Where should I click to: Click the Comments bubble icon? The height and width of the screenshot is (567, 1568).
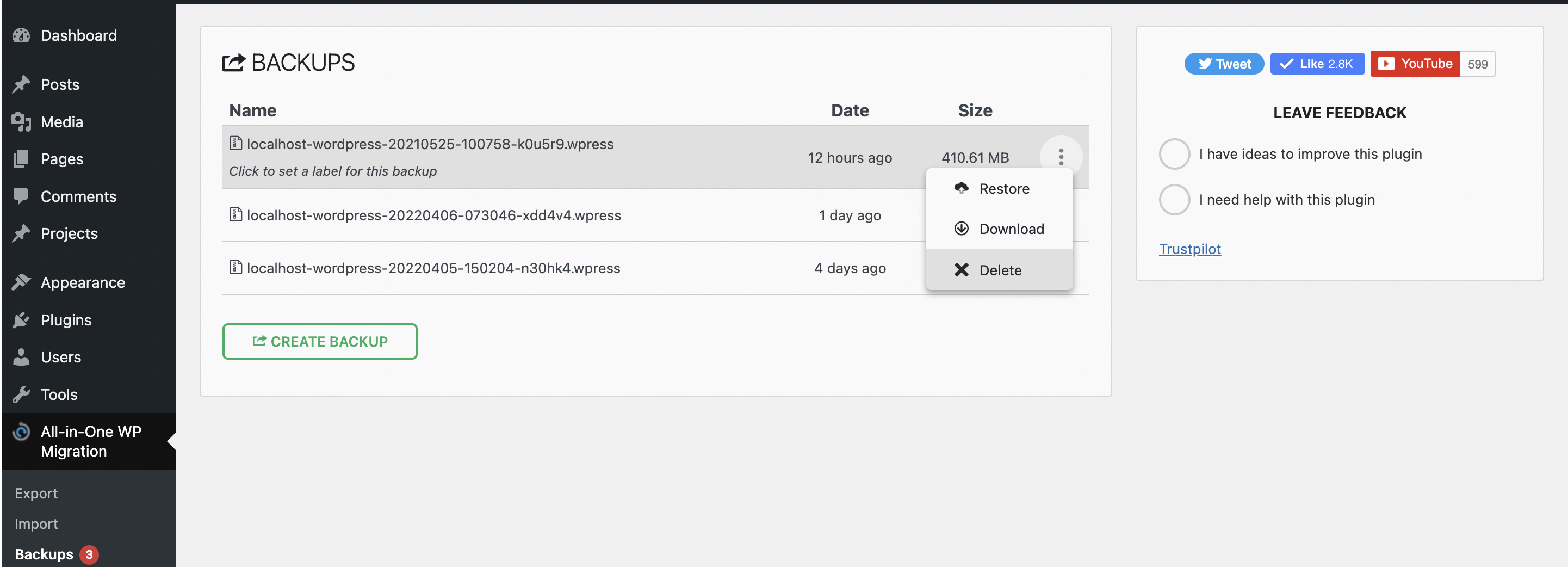21,196
